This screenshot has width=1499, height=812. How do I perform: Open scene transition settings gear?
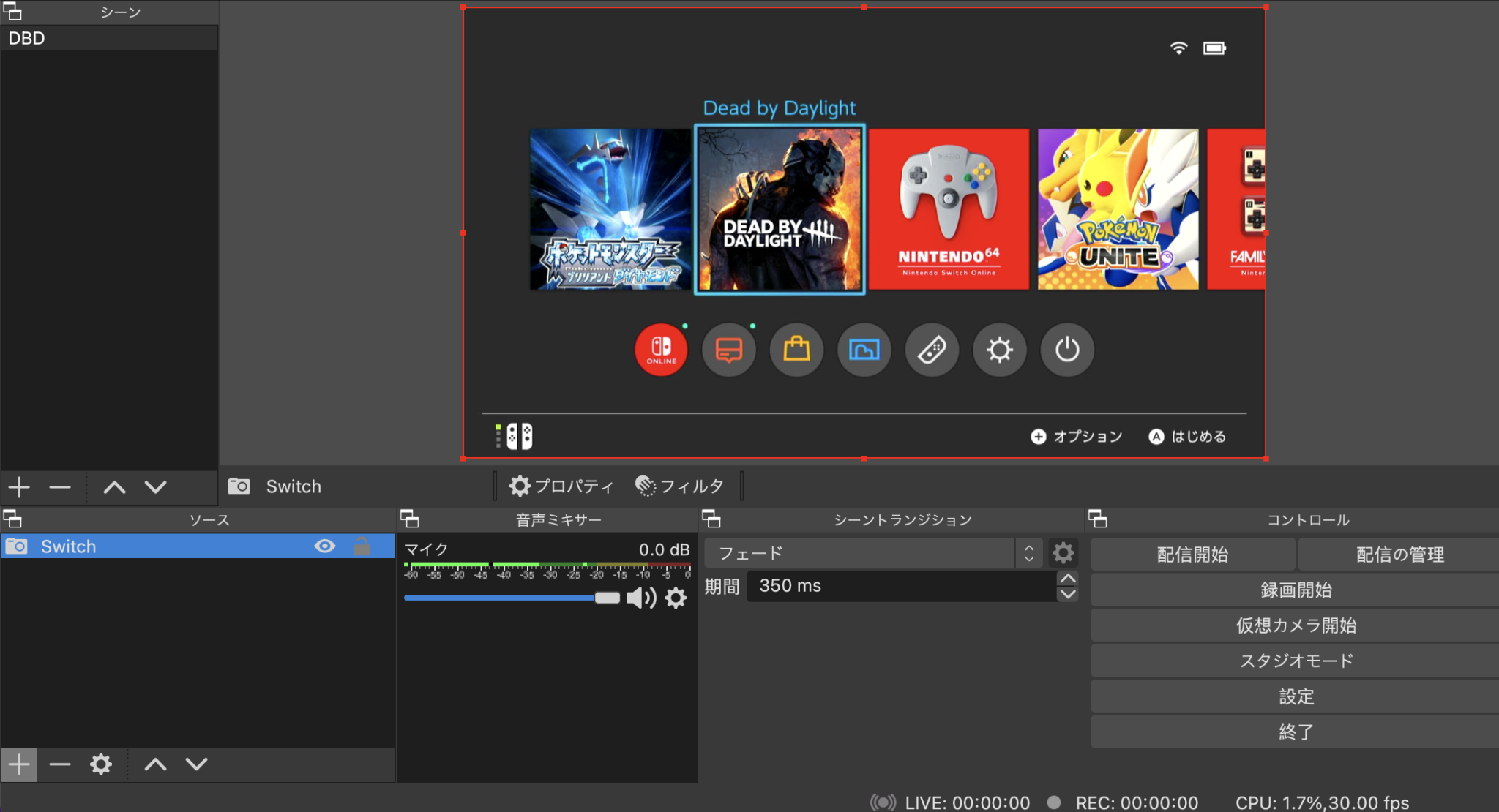tap(1063, 552)
